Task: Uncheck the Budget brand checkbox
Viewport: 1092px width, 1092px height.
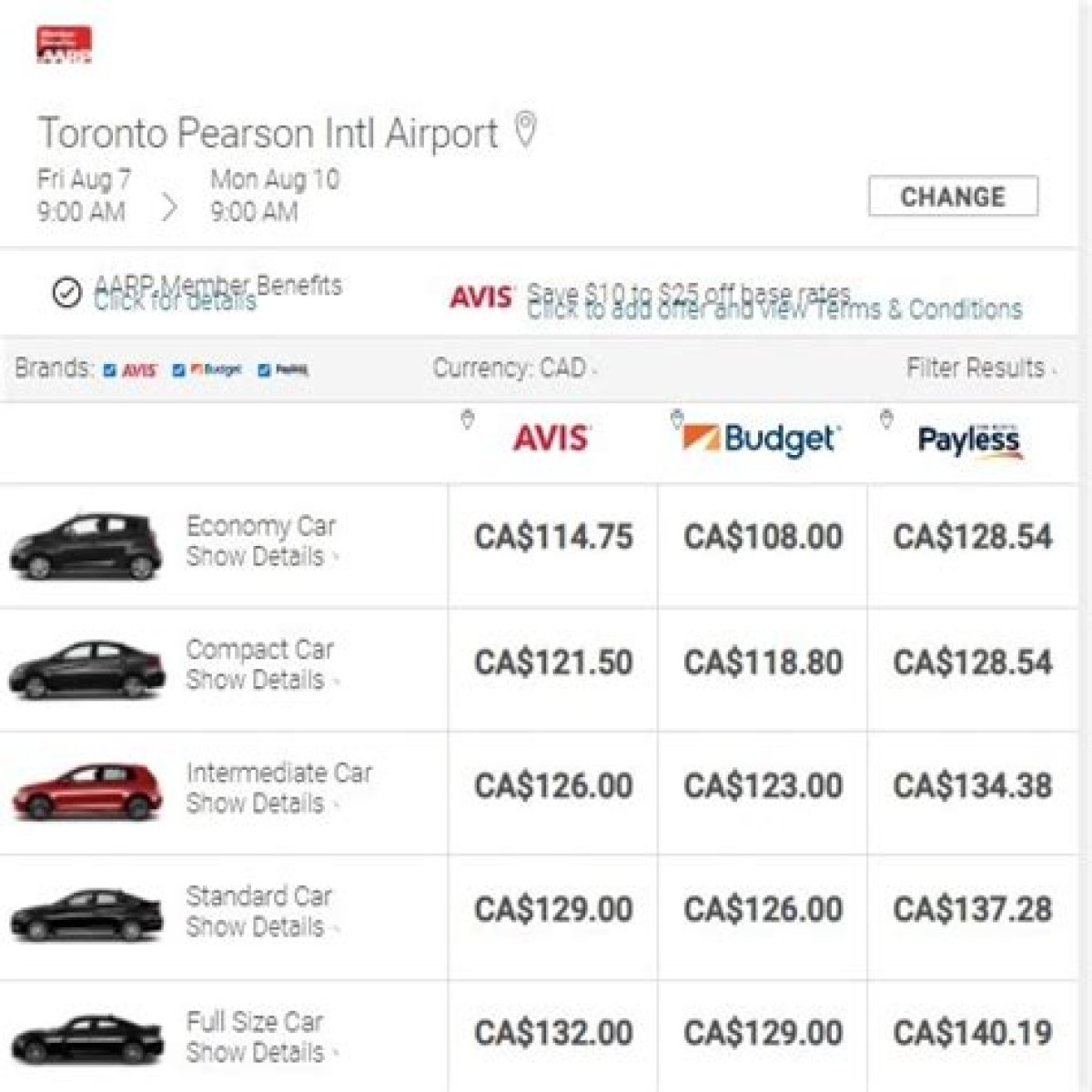Action: [179, 370]
